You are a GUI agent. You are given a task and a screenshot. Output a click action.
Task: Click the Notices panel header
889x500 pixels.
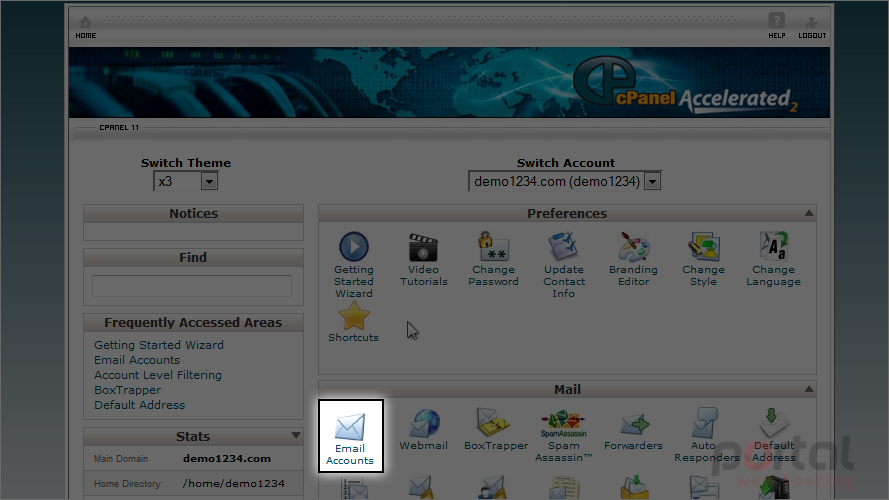tap(193, 214)
